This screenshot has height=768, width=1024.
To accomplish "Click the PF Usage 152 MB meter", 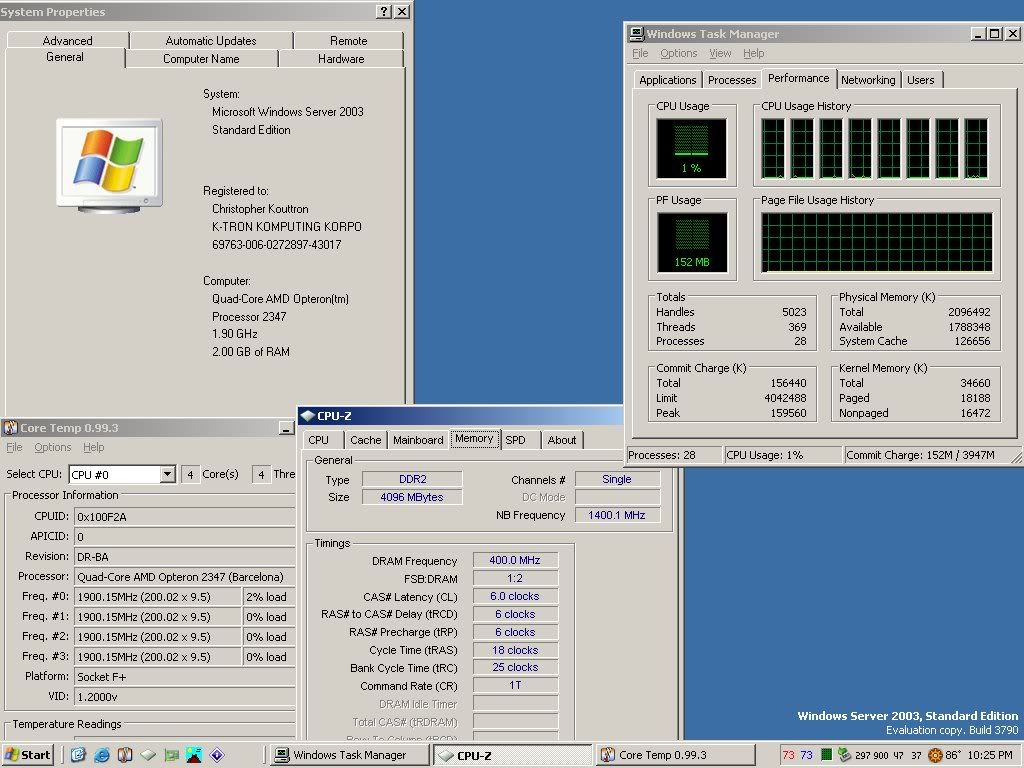I will click(692, 242).
